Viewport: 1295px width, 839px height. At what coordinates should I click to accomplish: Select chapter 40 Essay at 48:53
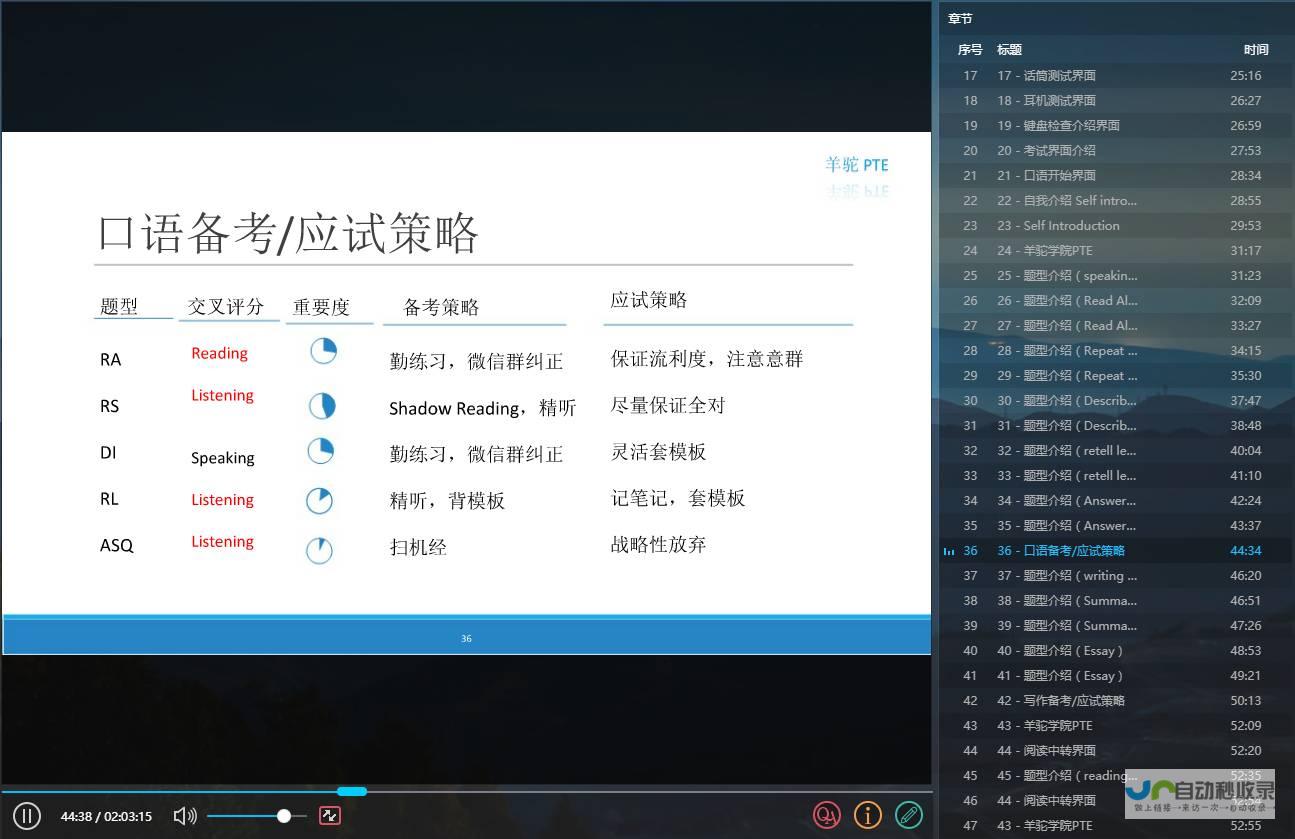[1115, 650]
